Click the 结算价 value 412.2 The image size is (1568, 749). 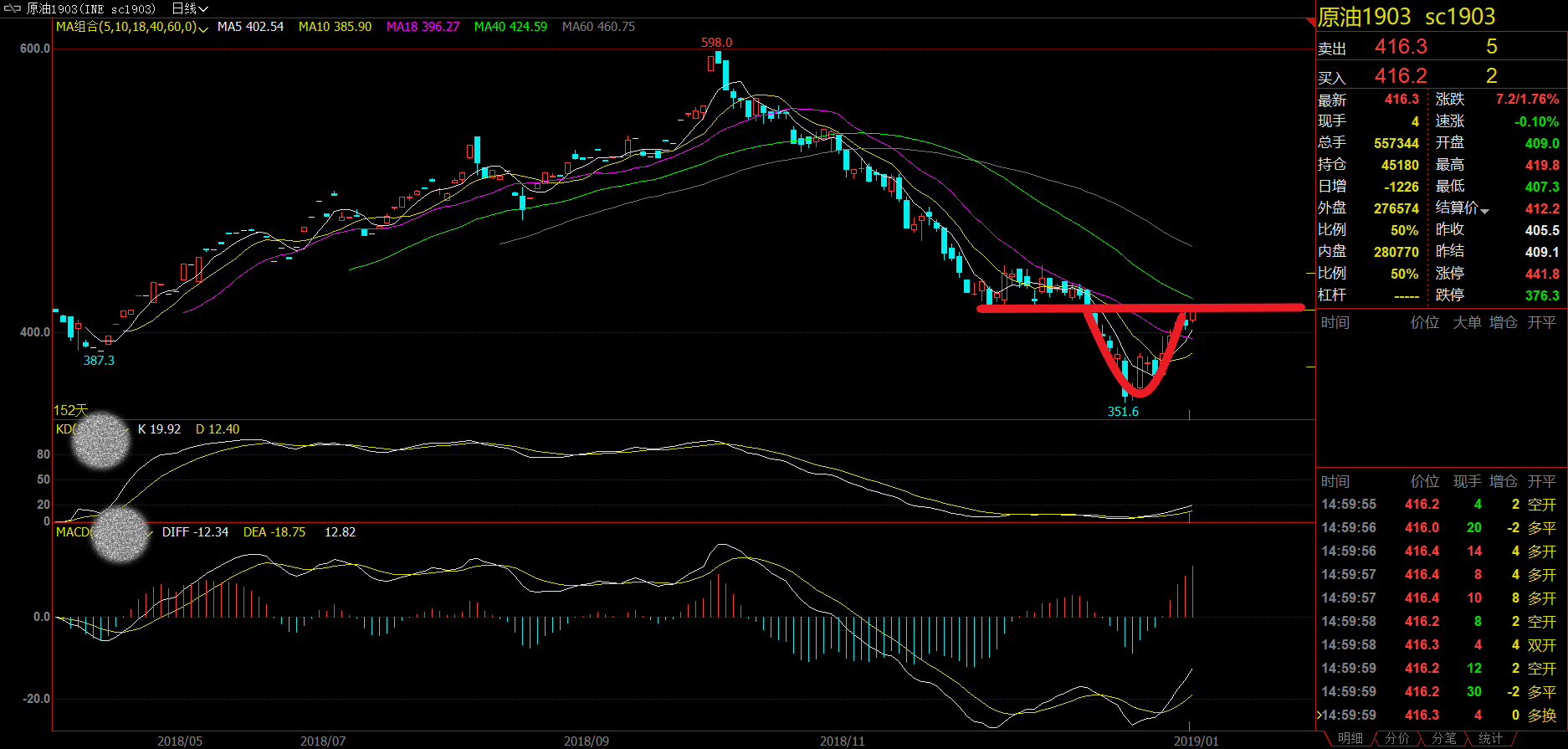pos(1542,208)
